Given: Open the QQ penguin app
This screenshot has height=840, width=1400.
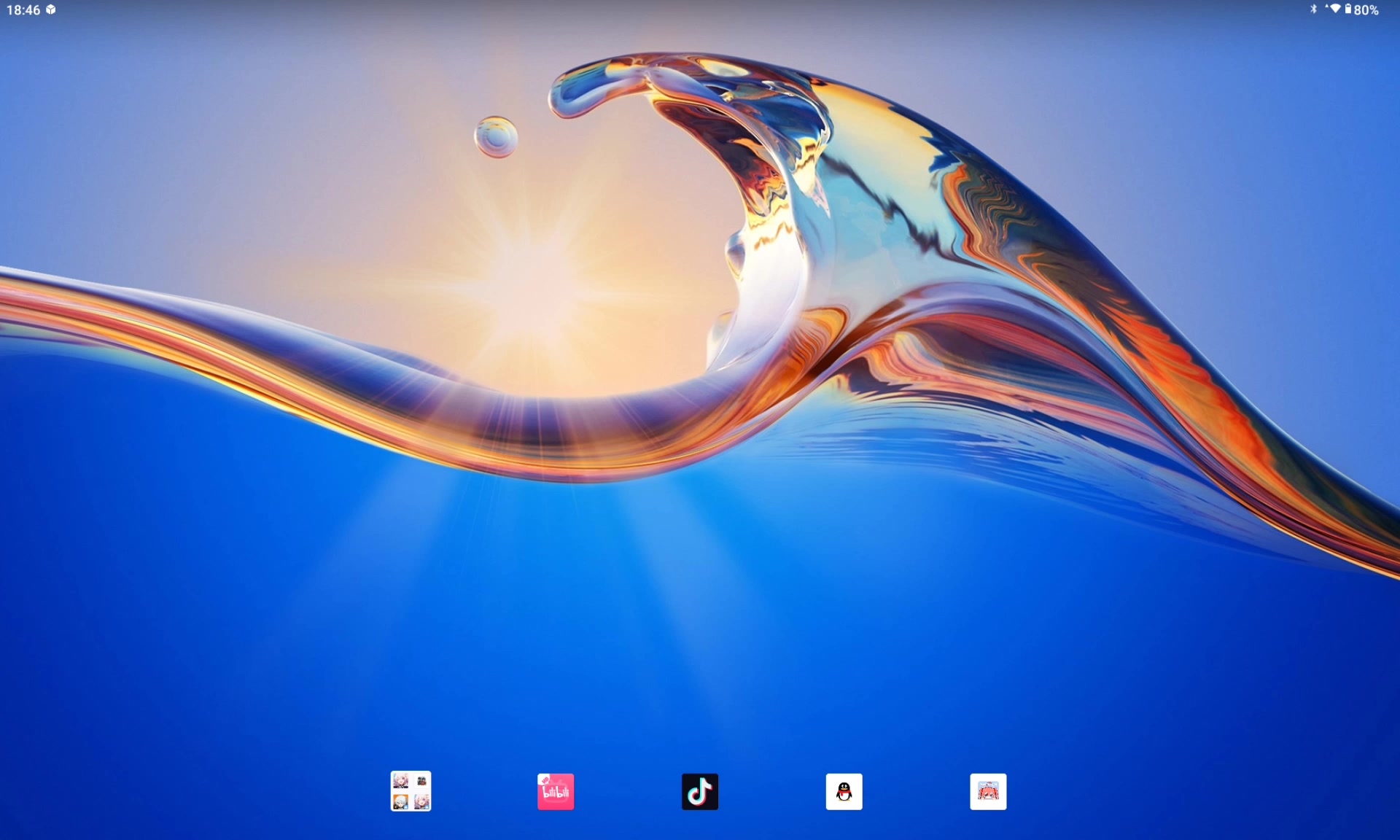Looking at the screenshot, I should click(844, 791).
